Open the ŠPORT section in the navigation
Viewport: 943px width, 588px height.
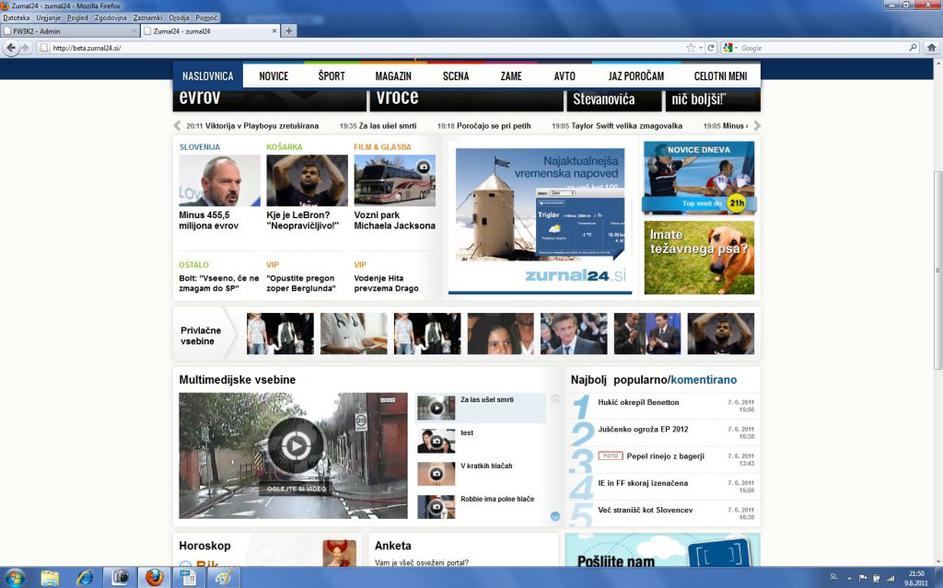[x=331, y=76]
